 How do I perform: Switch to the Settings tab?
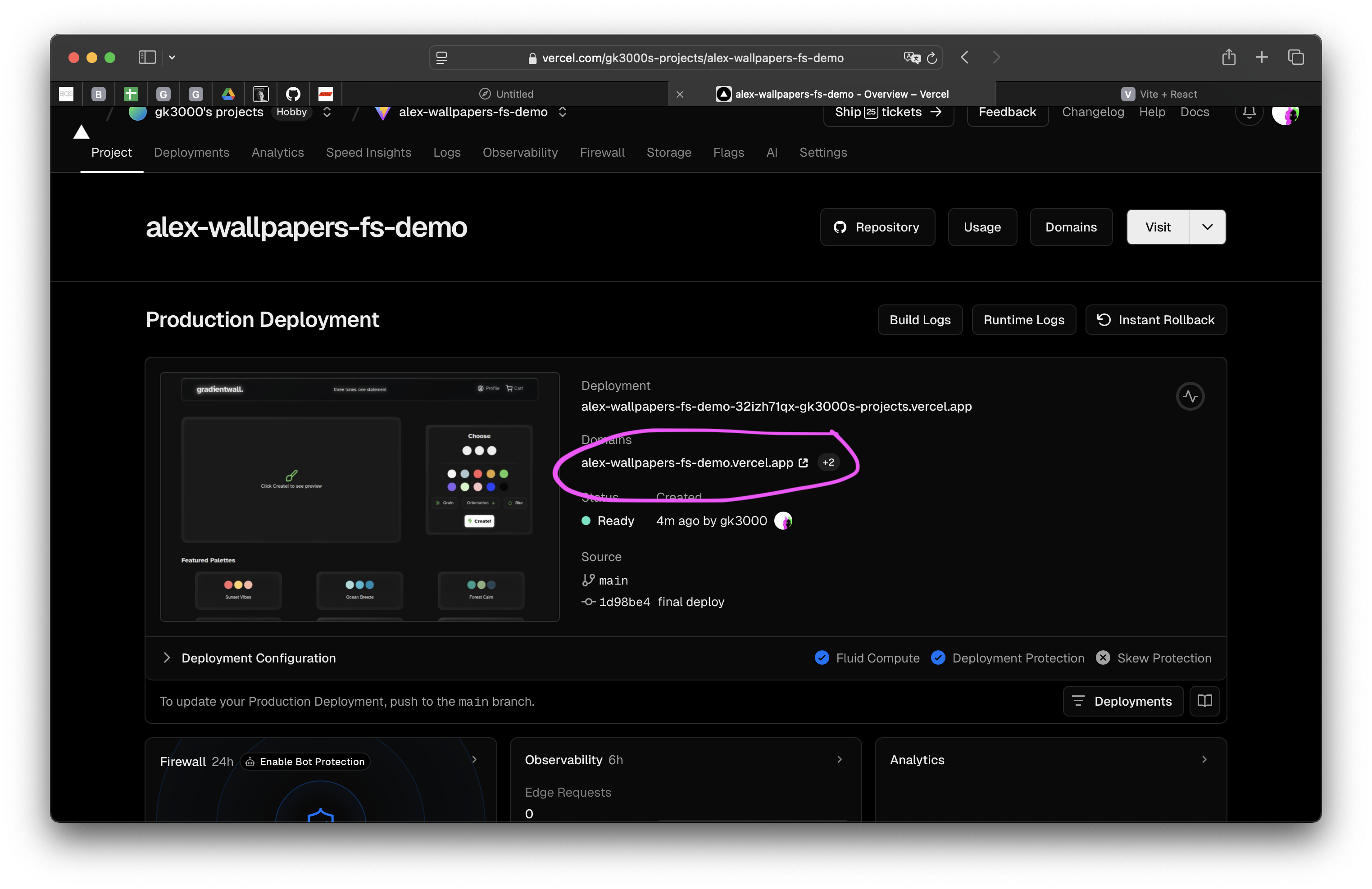[822, 152]
